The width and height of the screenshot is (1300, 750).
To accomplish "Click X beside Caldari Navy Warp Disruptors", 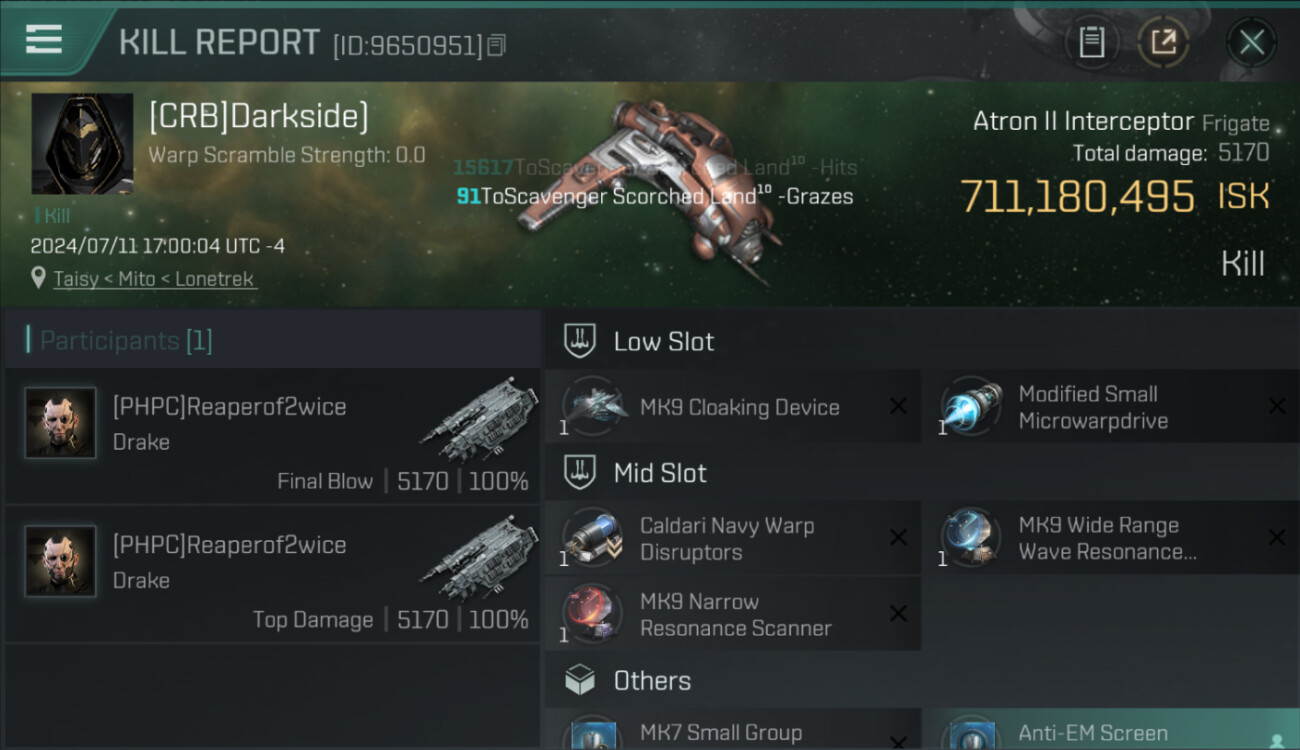I will 898,538.
